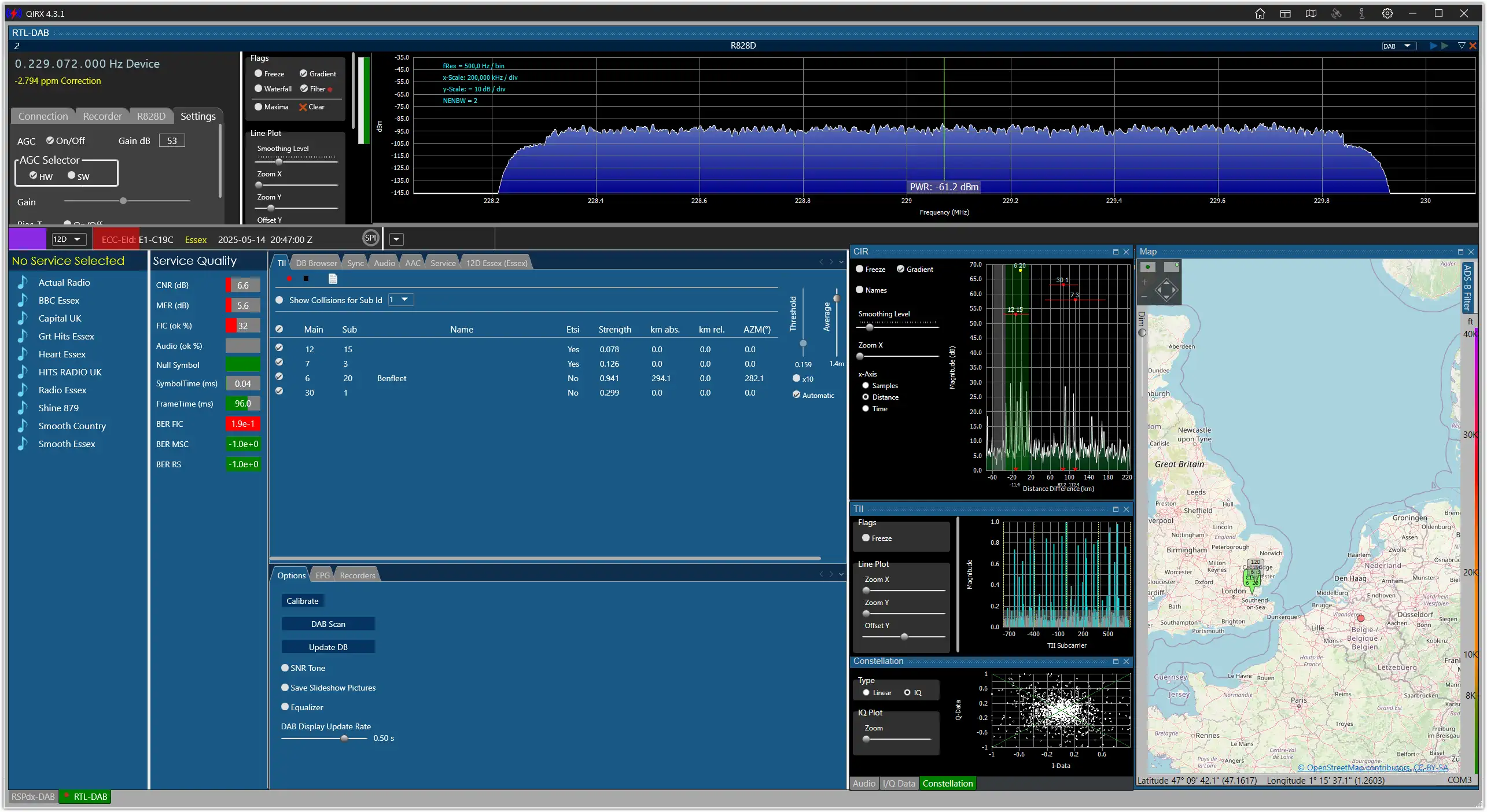Open the map icon in title bar

point(1311,13)
